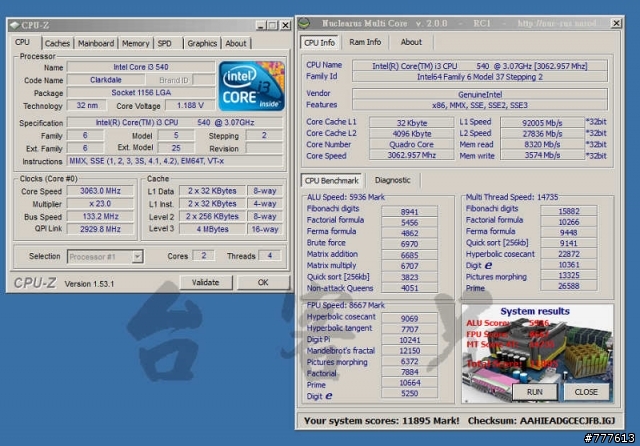The image size is (640, 446).
Task: Close the CPU-Z window
Action: (286, 25)
